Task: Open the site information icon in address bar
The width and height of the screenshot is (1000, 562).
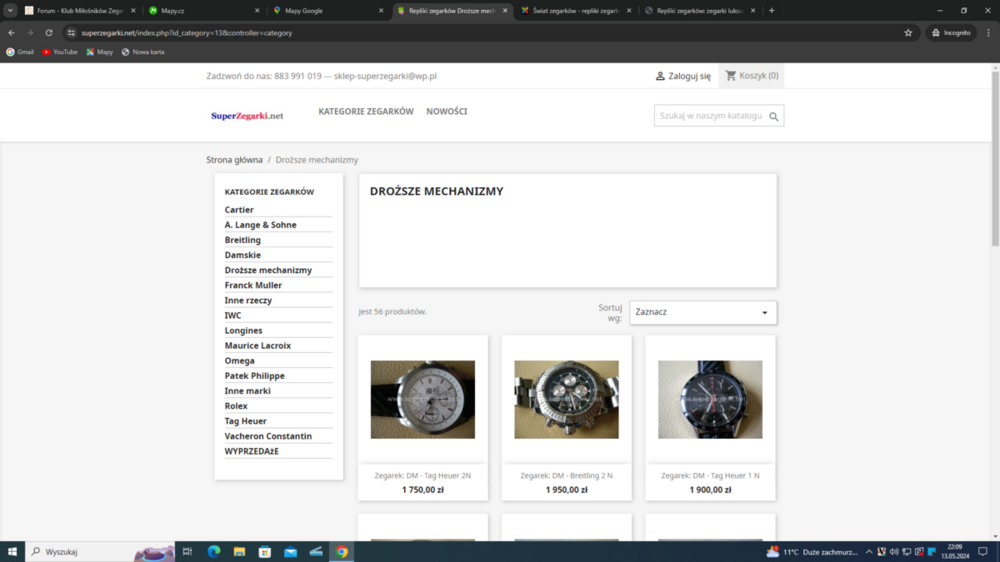Action: [71, 33]
